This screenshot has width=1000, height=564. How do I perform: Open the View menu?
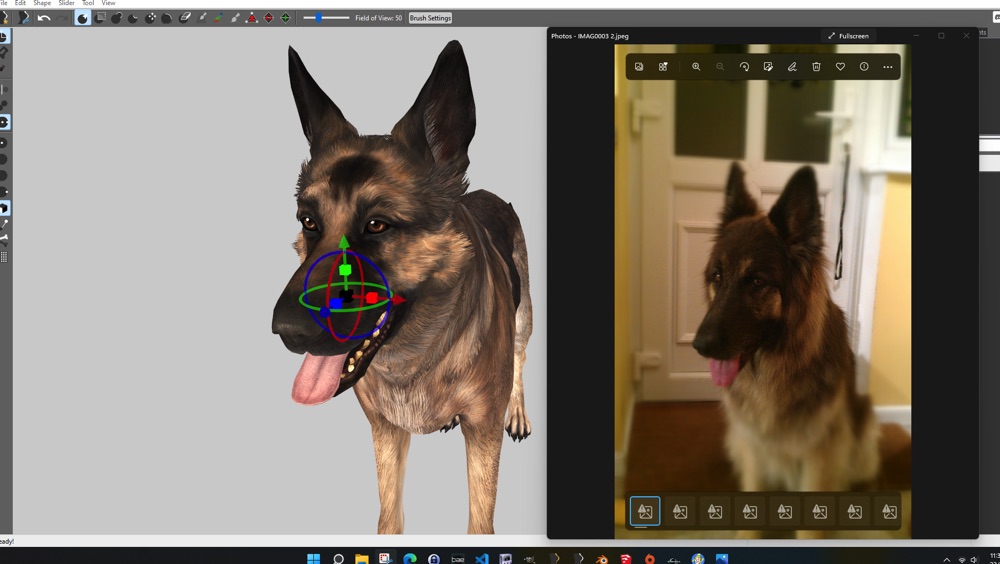coord(108,3)
